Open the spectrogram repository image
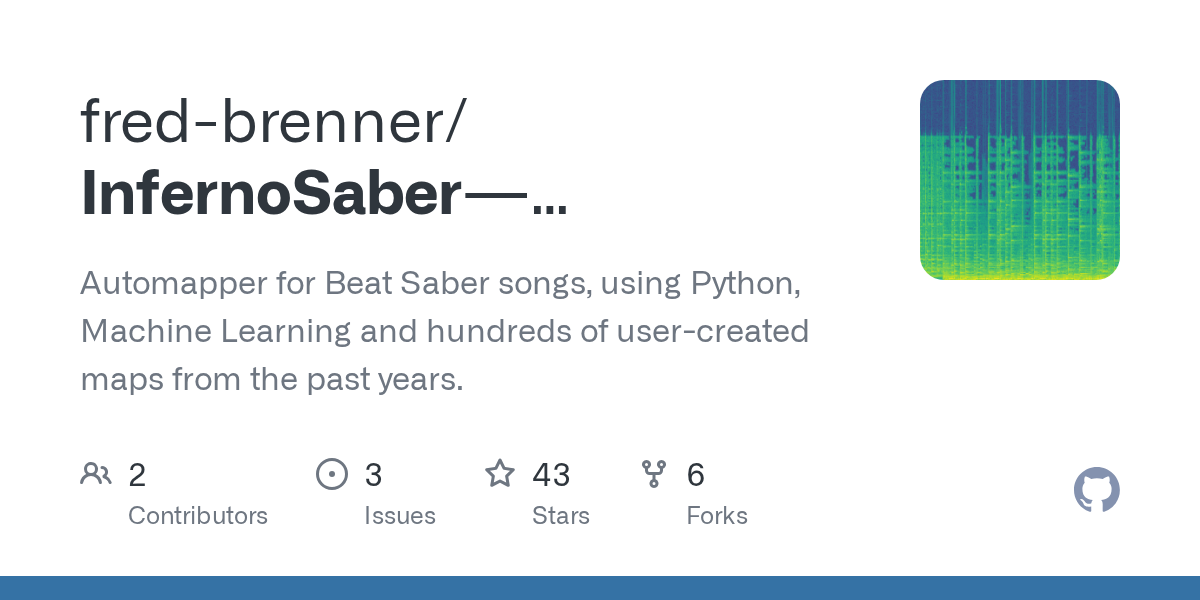The width and height of the screenshot is (1200, 600). [1019, 180]
